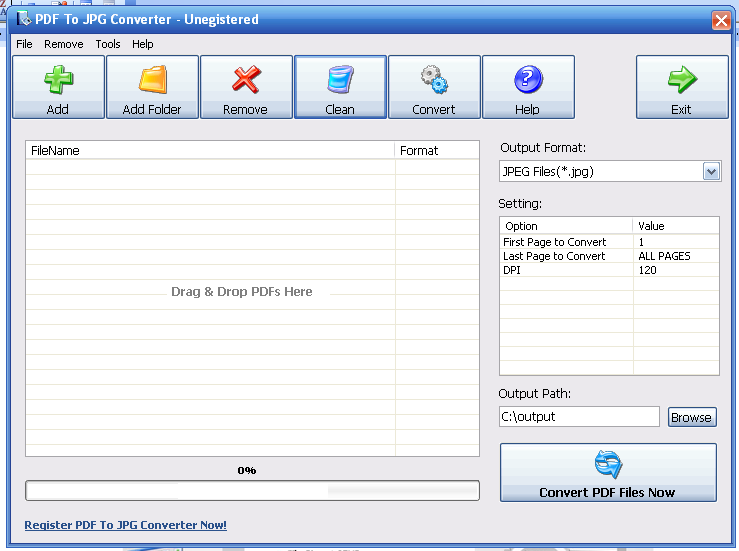Image resolution: width=739 pixels, height=551 pixels.
Task: Click Convert PDF Files Now button
Action: [608, 472]
